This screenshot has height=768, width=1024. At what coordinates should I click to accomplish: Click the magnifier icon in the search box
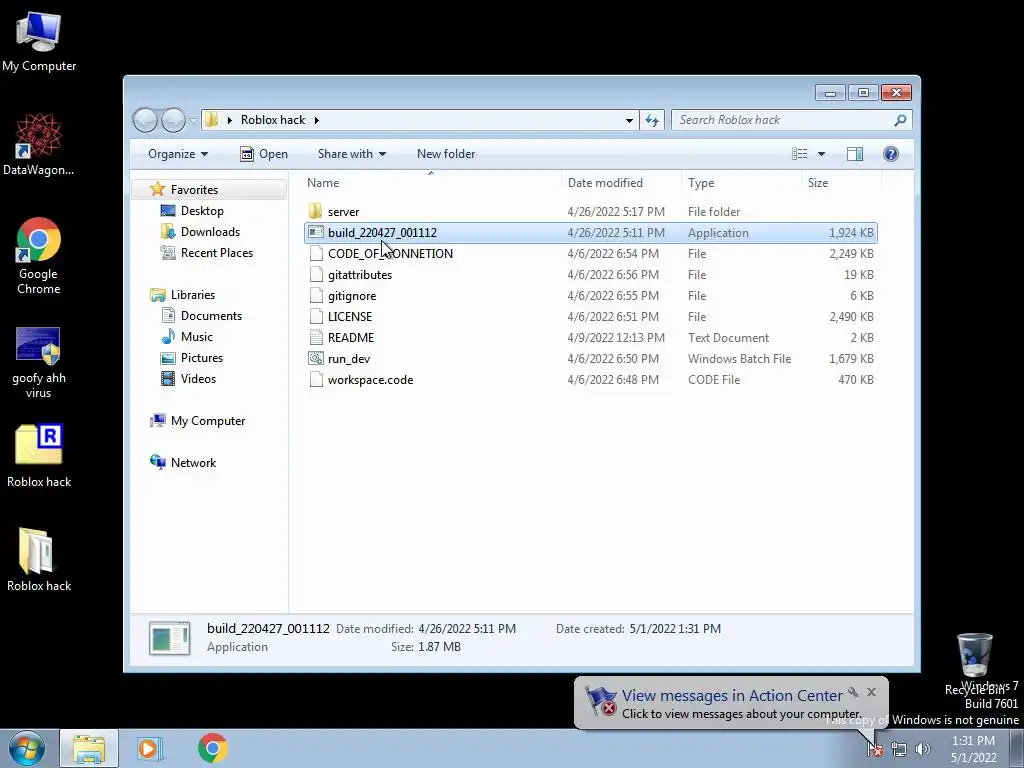point(900,120)
